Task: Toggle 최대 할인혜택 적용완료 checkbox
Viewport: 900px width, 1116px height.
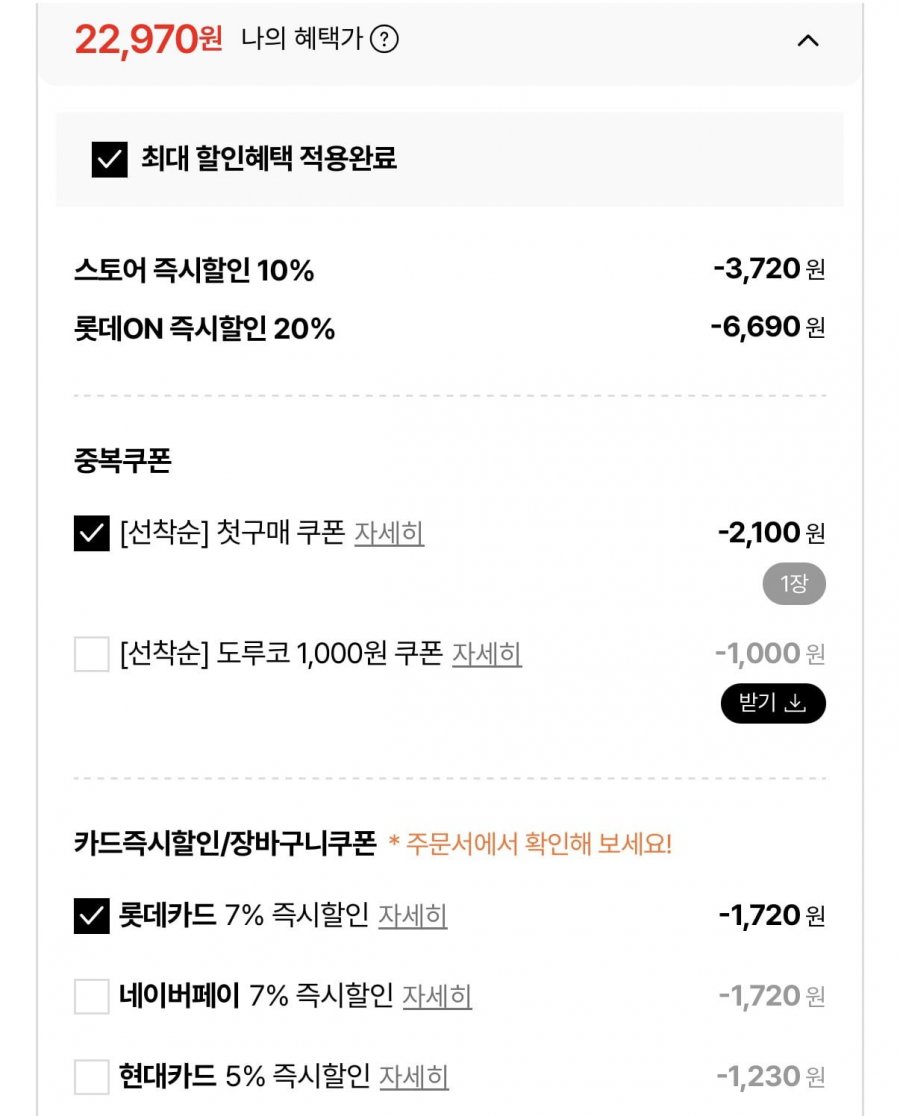Action: coord(110,159)
